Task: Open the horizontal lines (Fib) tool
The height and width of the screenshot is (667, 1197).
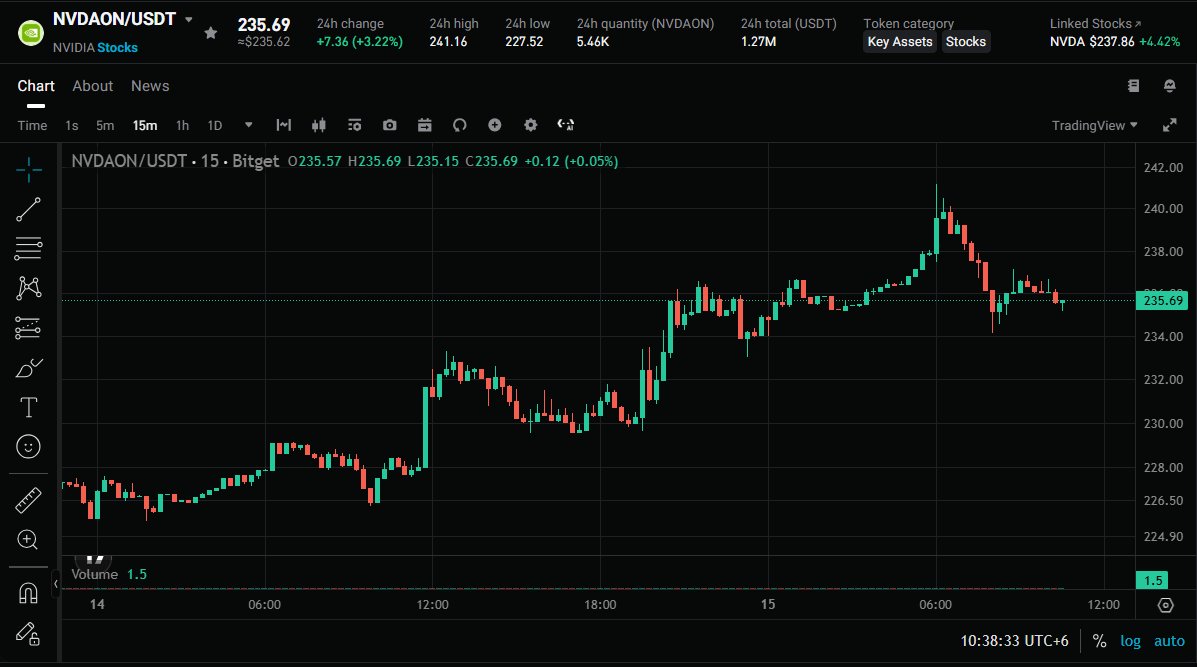Action: (28, 248)
